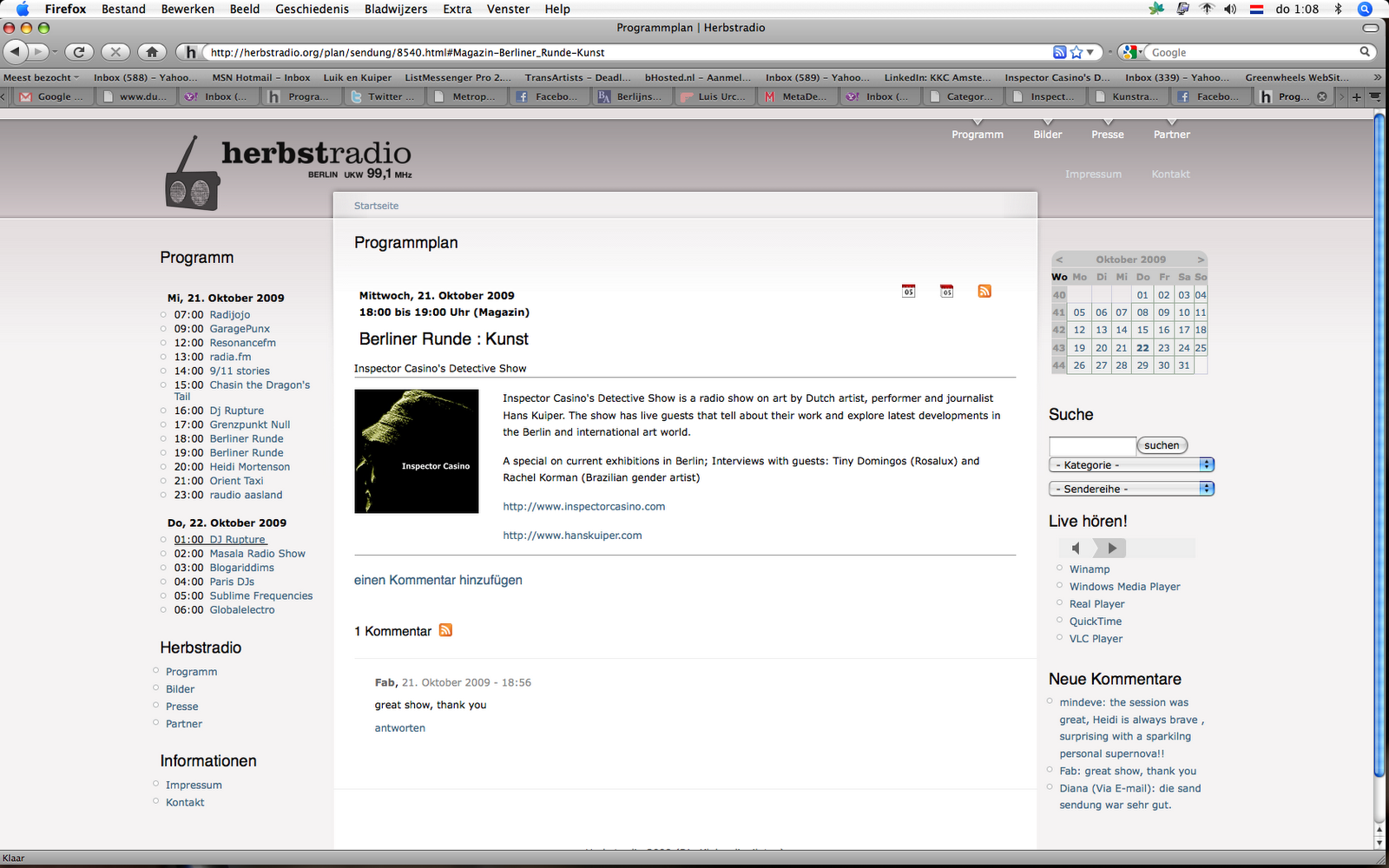1389x868 pixels.
Task: Mute the live player with the speaker icon
Action: pyautogui.click(x=1076, y=548)
